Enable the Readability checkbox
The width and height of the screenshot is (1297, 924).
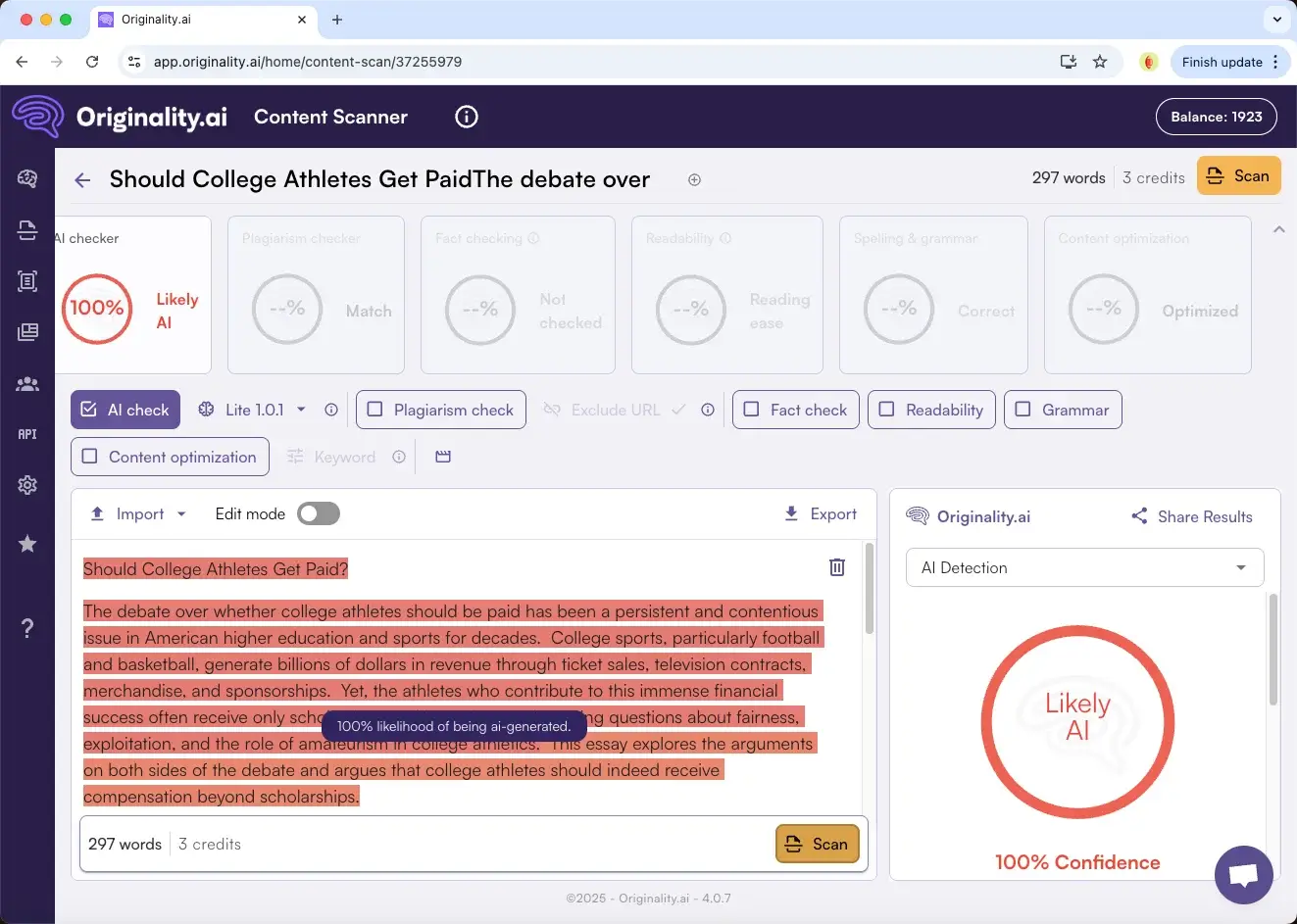pyautogui.click(x=886, y=410)
